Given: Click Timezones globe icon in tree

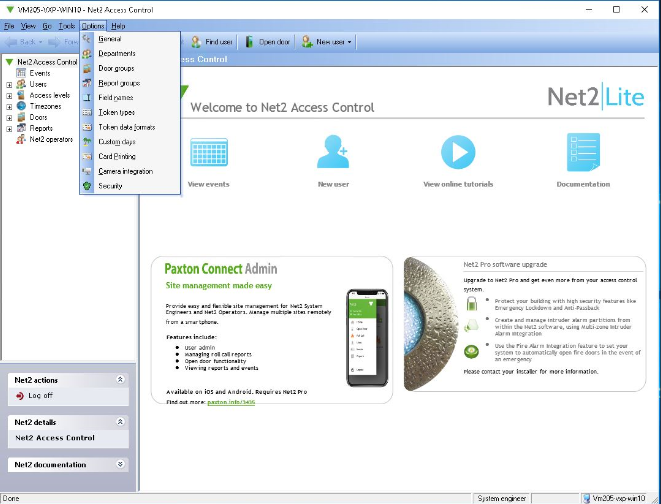Looking at the screenshot, I should [x=21, y=106].
